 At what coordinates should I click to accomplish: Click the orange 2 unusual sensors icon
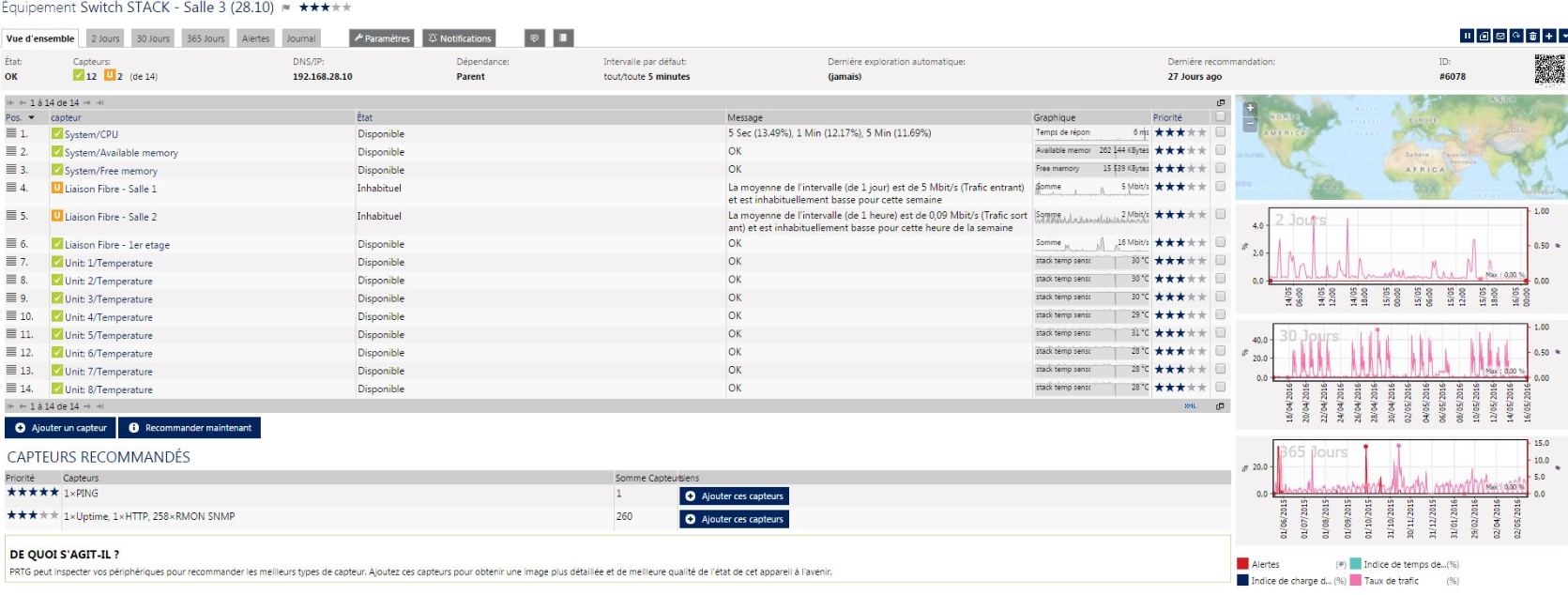pyautogui.click(x=110, y=75)
